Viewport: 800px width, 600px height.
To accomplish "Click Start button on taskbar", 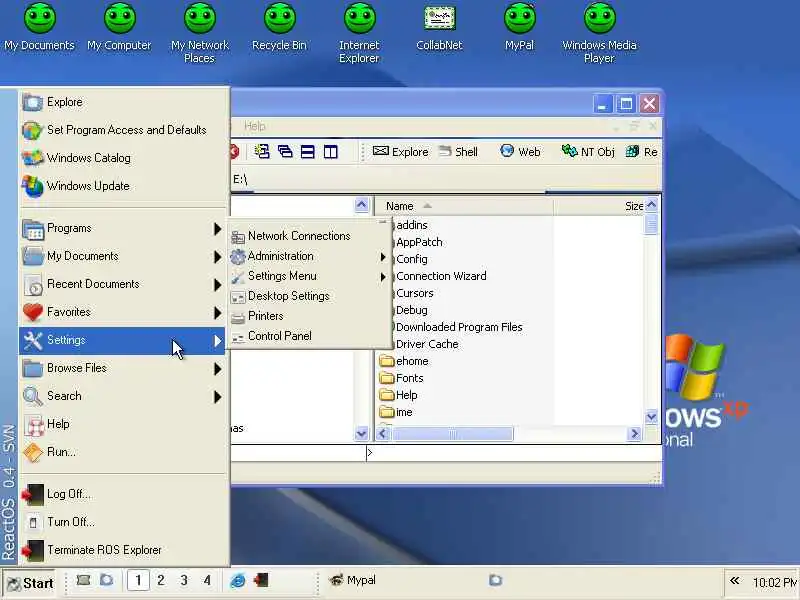I will coord(30,583).
